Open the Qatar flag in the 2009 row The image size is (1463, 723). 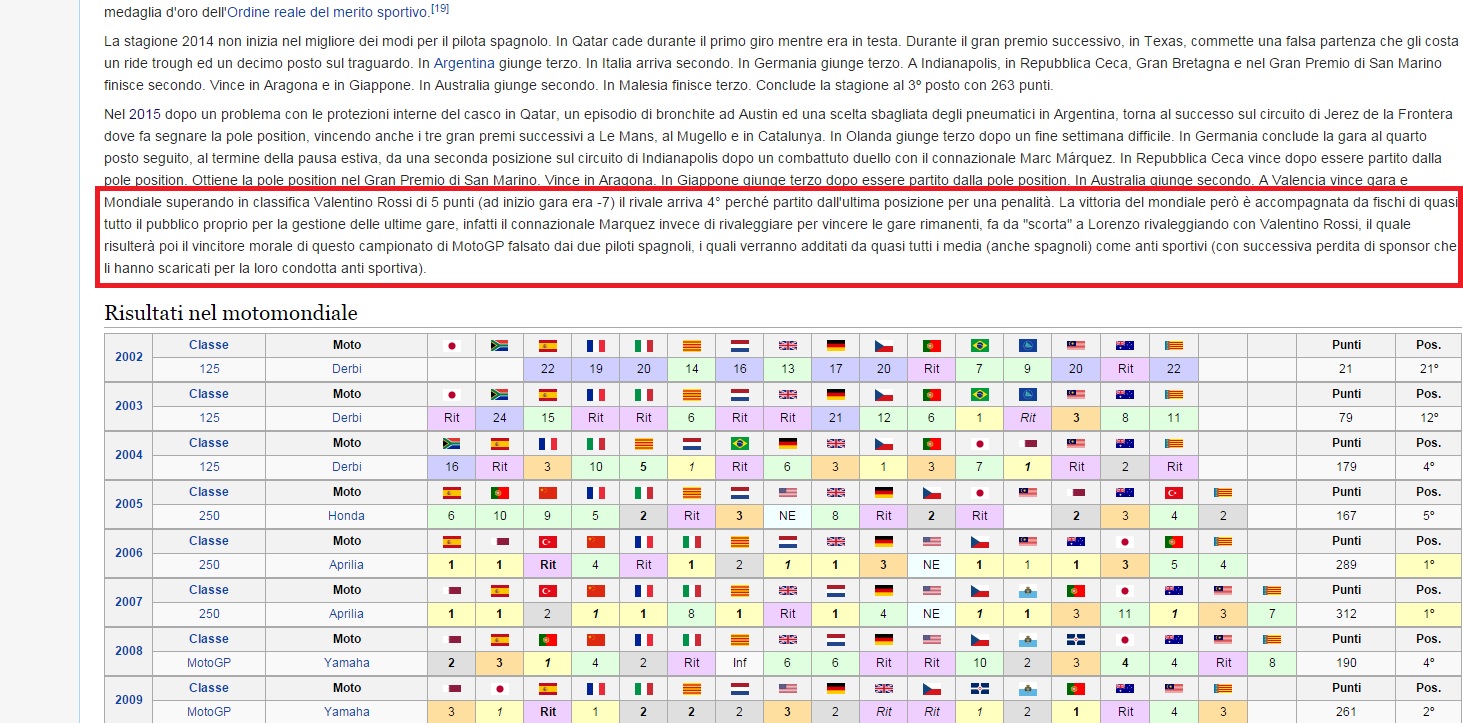pyautogui.click(x=451, y=688)
